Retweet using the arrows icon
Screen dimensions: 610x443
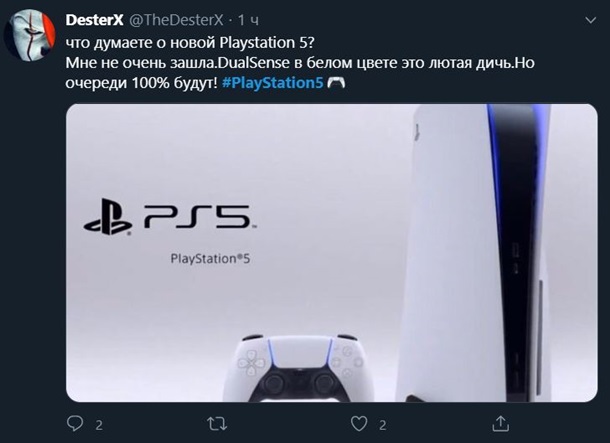pos(217,424)
